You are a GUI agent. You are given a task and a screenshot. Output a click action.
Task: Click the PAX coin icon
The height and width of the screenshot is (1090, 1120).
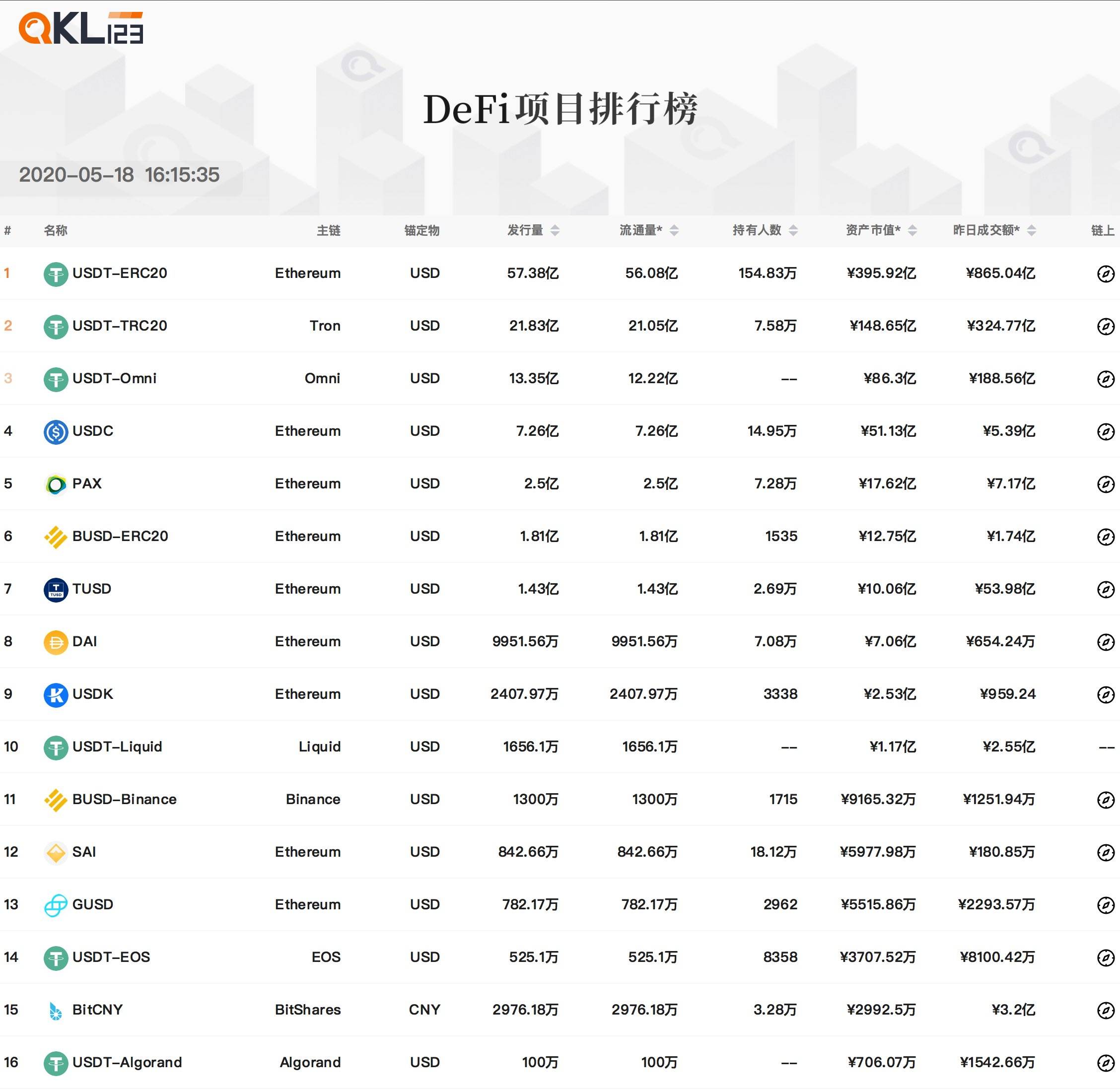point(56,484)
